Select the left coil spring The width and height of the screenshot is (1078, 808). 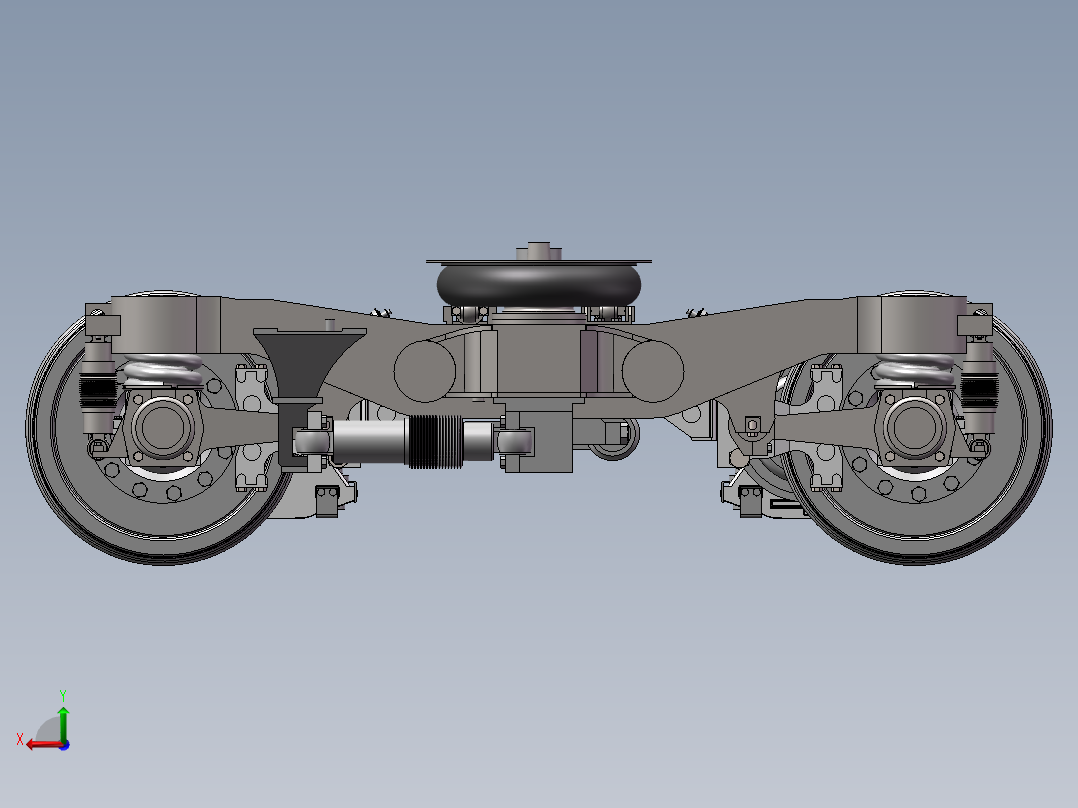[163, 370]
